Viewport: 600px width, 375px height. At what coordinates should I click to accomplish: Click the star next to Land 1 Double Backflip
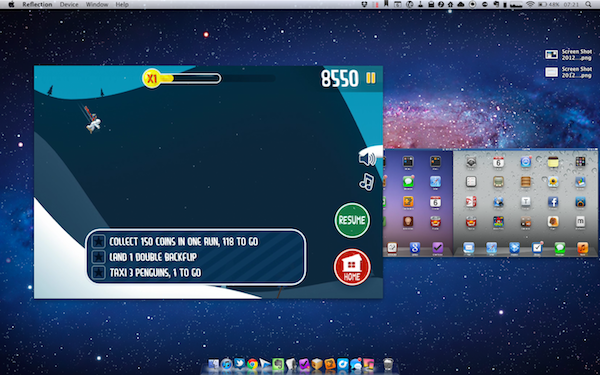(x=99, y=257)
